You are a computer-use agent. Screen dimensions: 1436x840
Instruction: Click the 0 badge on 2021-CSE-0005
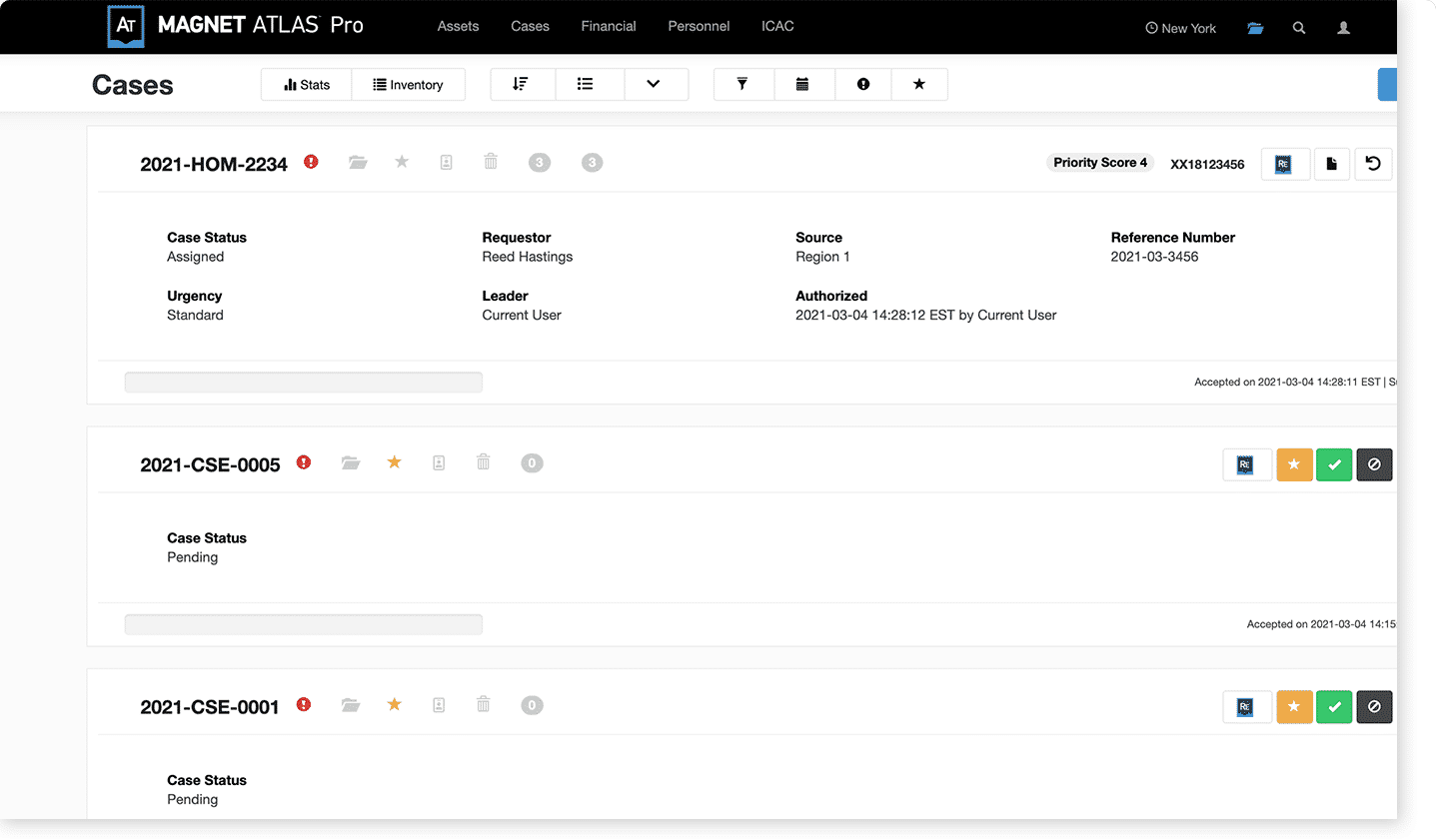point(532,462)
